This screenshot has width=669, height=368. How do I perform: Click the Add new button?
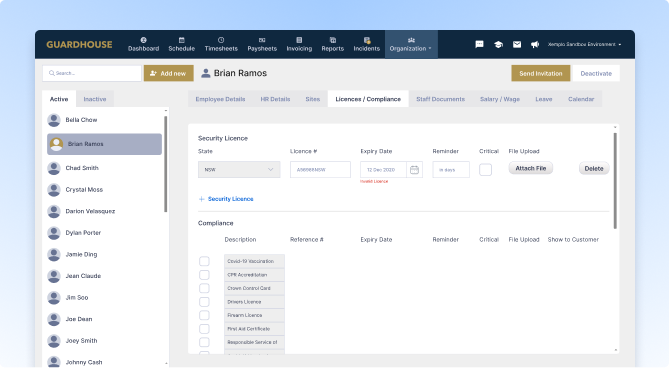coord(169,73)
